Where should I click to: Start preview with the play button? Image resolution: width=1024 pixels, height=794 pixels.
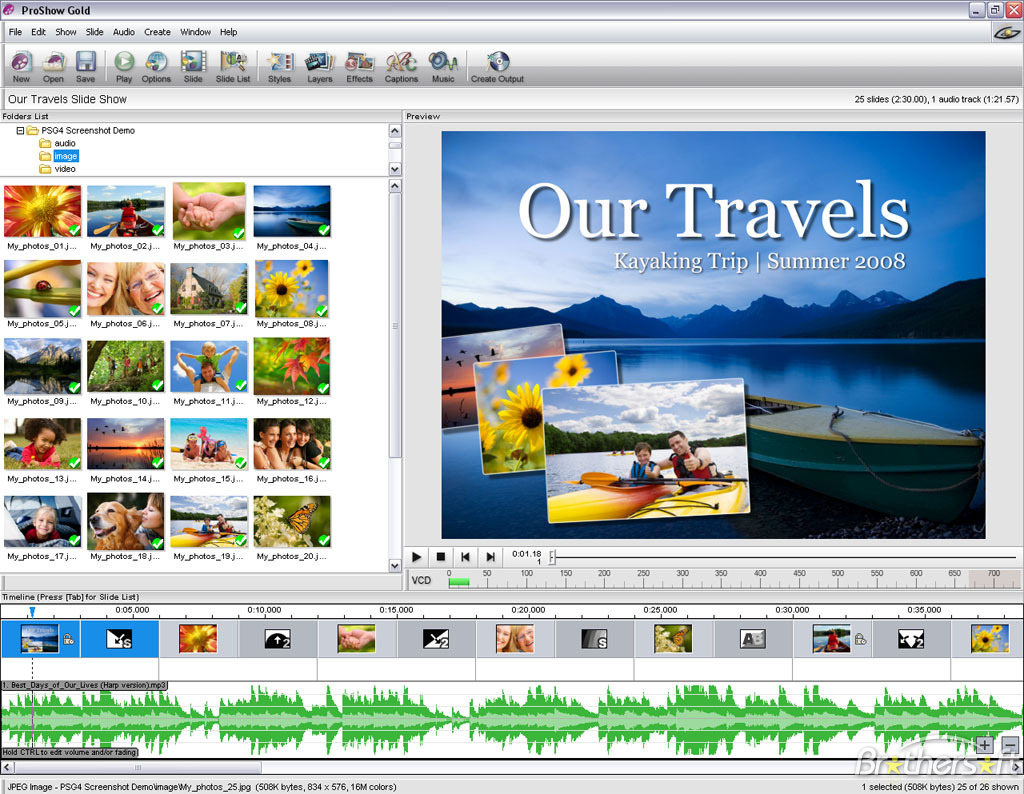[416, 557]
